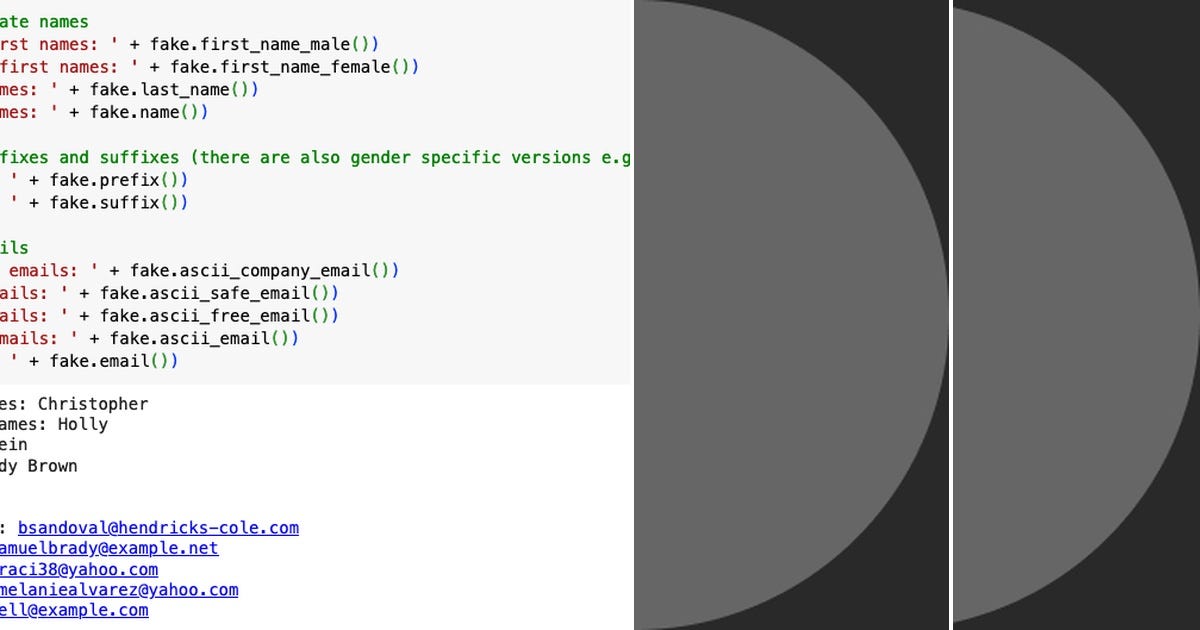Viewport: 1200px width, 630px height.
Task: Click the fake.name() call in the code
Action: (x=150, y=112)
